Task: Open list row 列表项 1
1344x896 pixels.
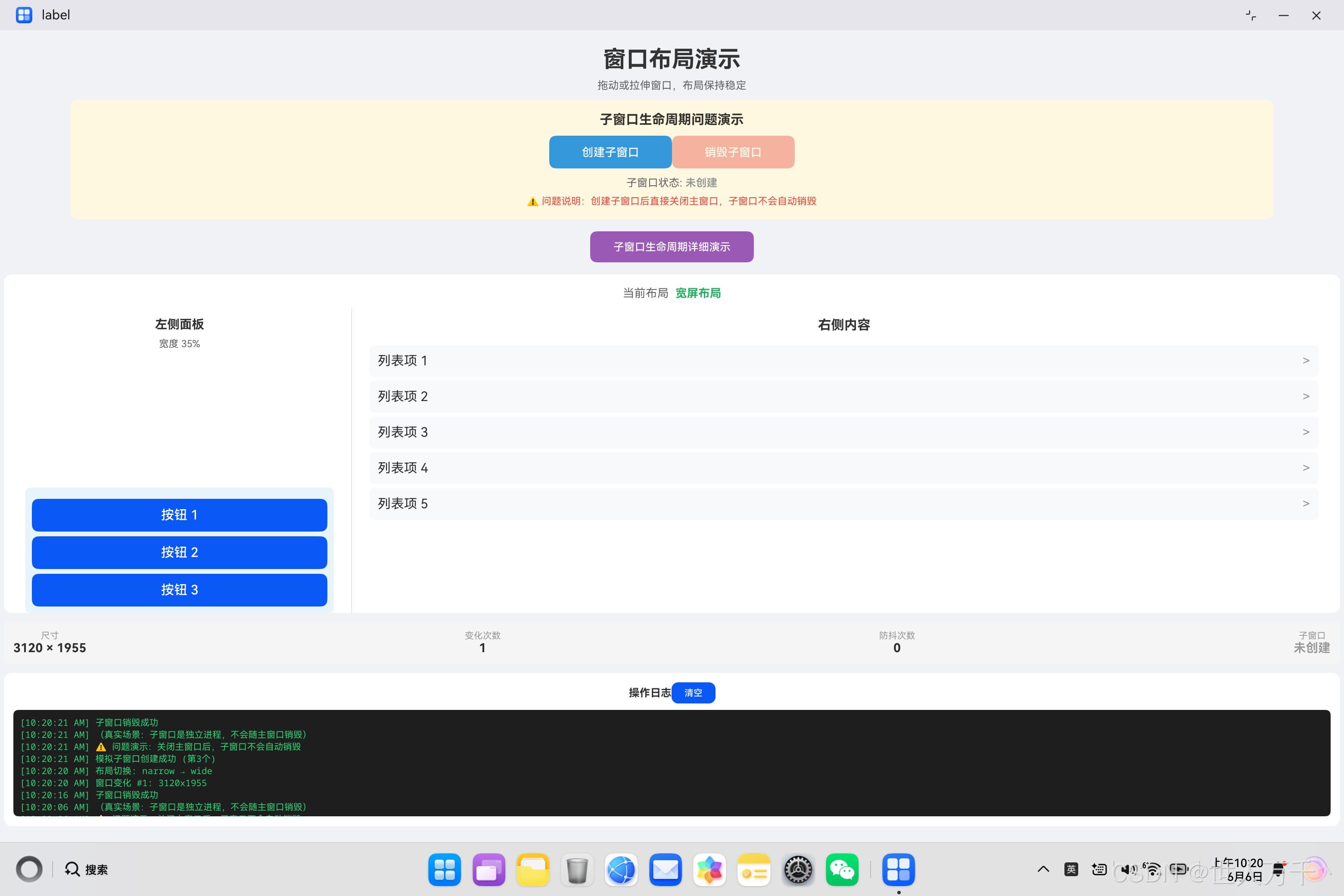Action: pos(843,361)
